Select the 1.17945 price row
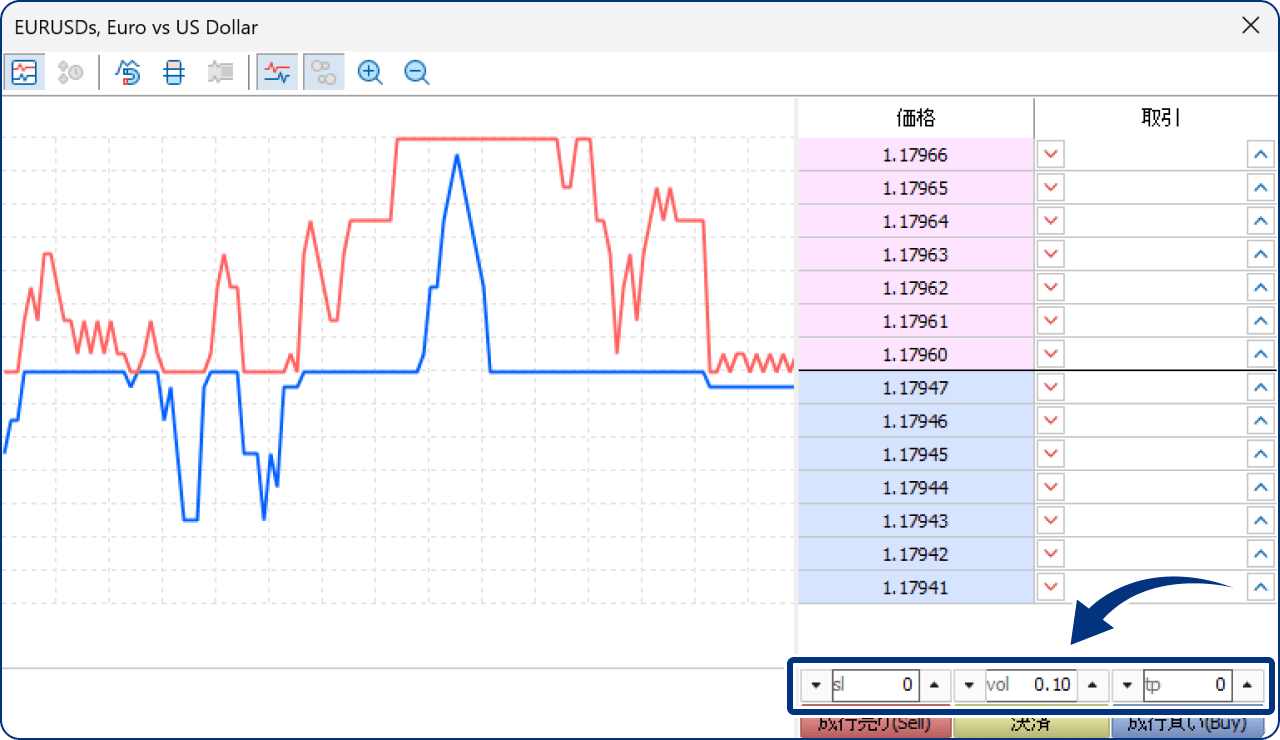The image size is (1280, 740). 915,454
